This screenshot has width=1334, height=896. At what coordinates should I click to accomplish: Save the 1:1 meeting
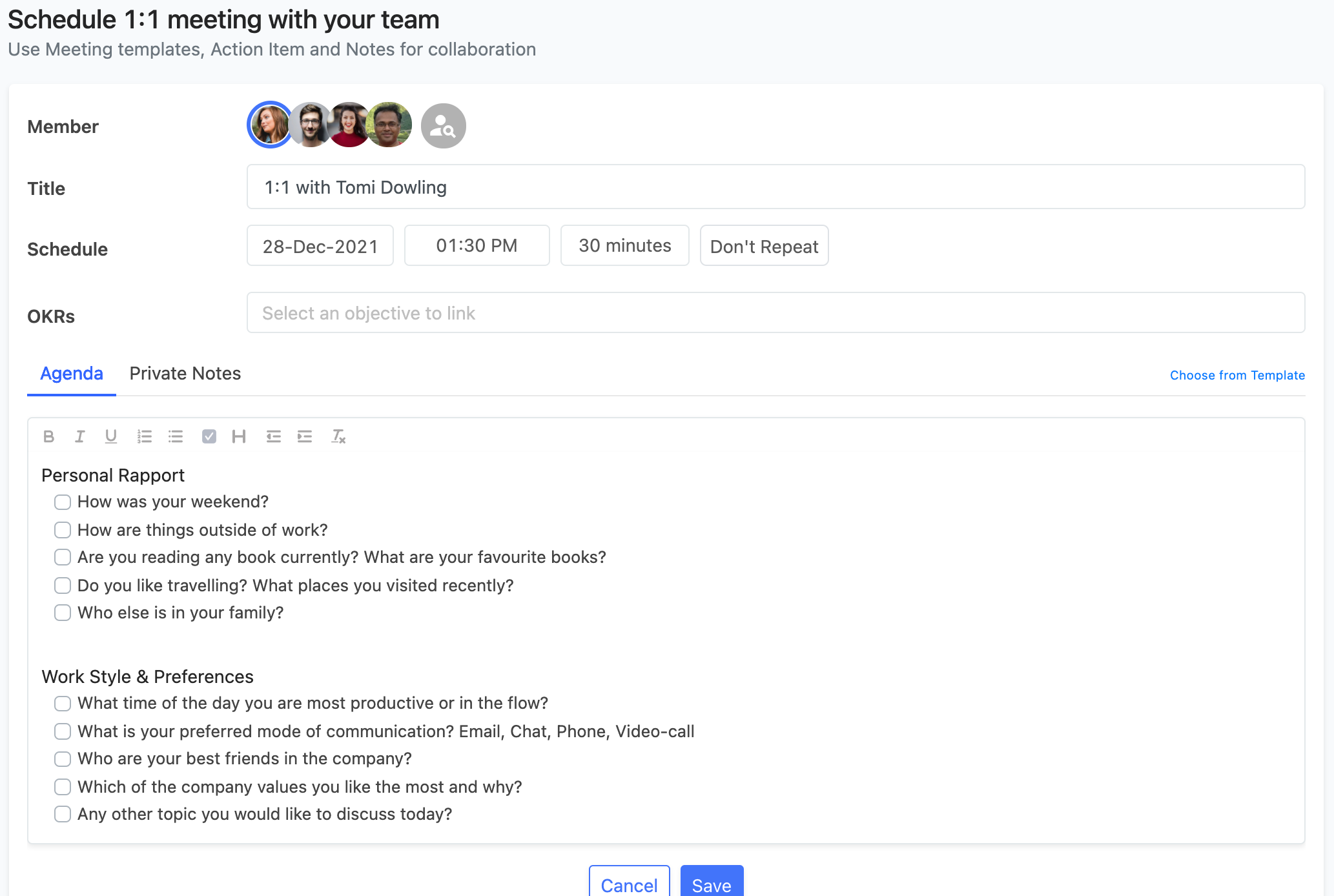pyautogui.click(x=712, y=882)
